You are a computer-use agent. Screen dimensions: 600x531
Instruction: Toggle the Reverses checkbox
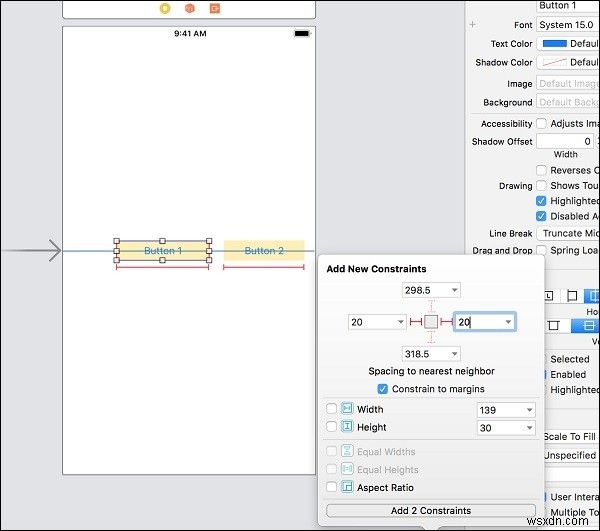(x=541, y=170)
